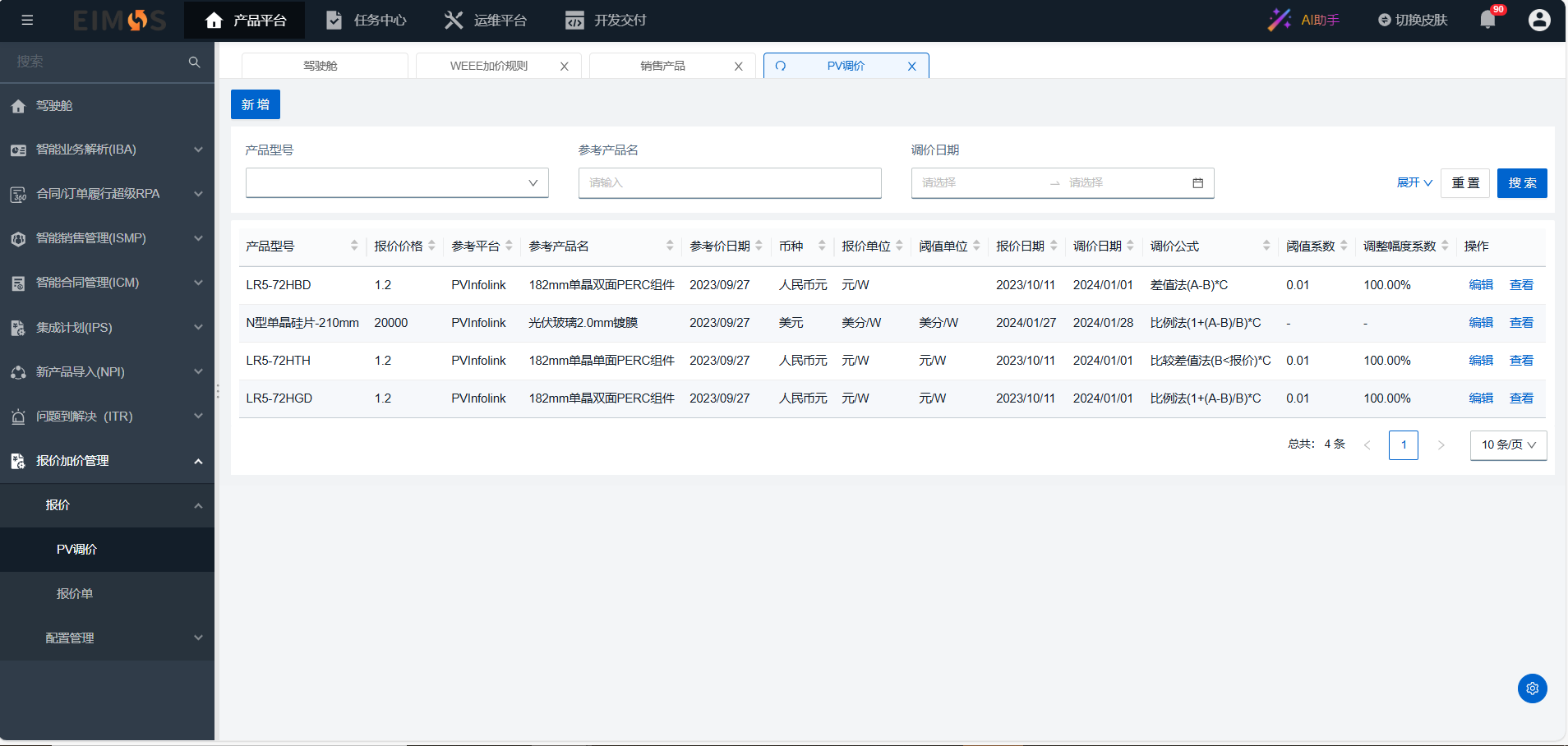Collapse 报价加价管理 menu

107,461
